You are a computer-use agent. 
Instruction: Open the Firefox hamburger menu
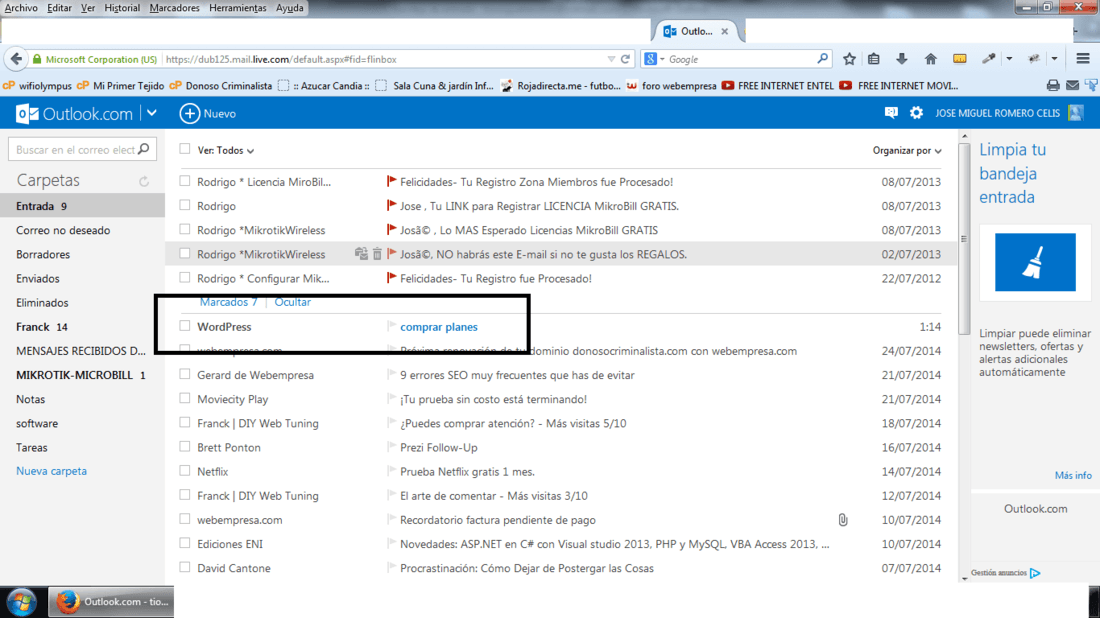[x=1083, y=59]
